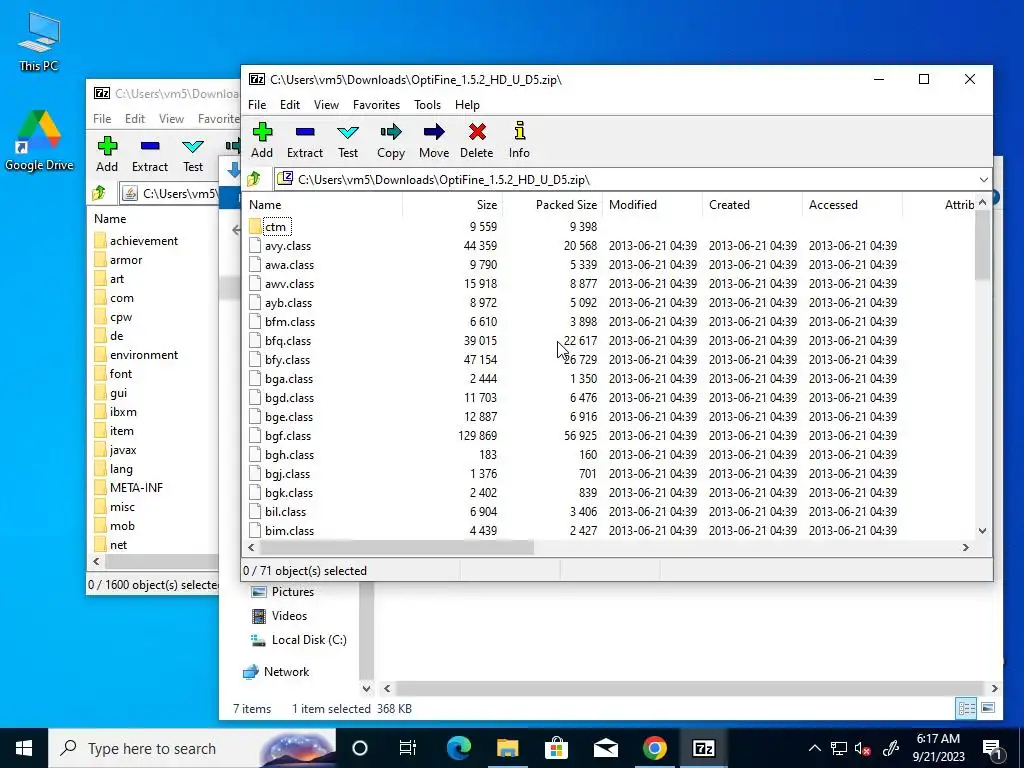
Task: Select Local Disk (C:) in Explorer
Action: [x=309, y=640]
